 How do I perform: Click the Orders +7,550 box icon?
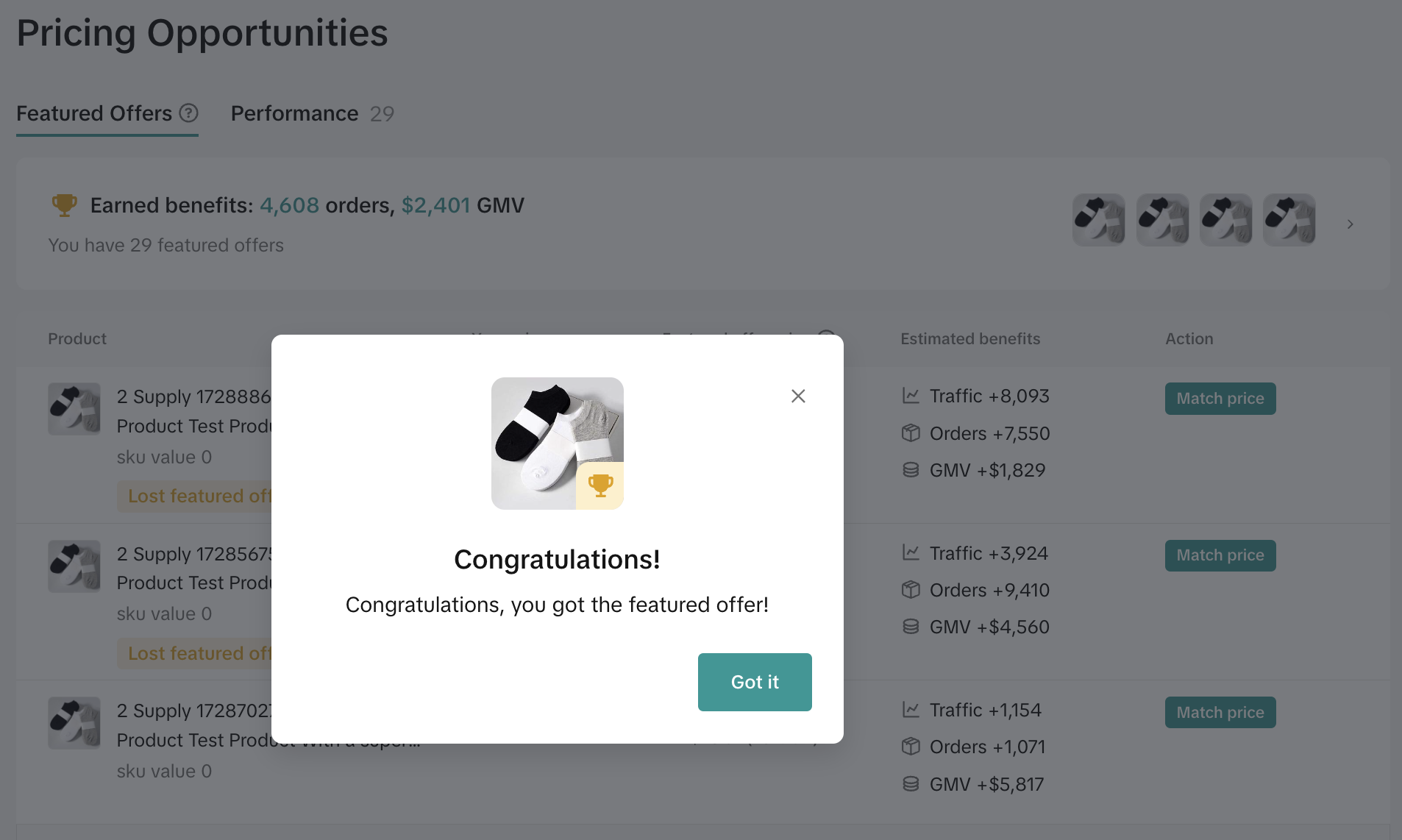(x=911, y=433)
